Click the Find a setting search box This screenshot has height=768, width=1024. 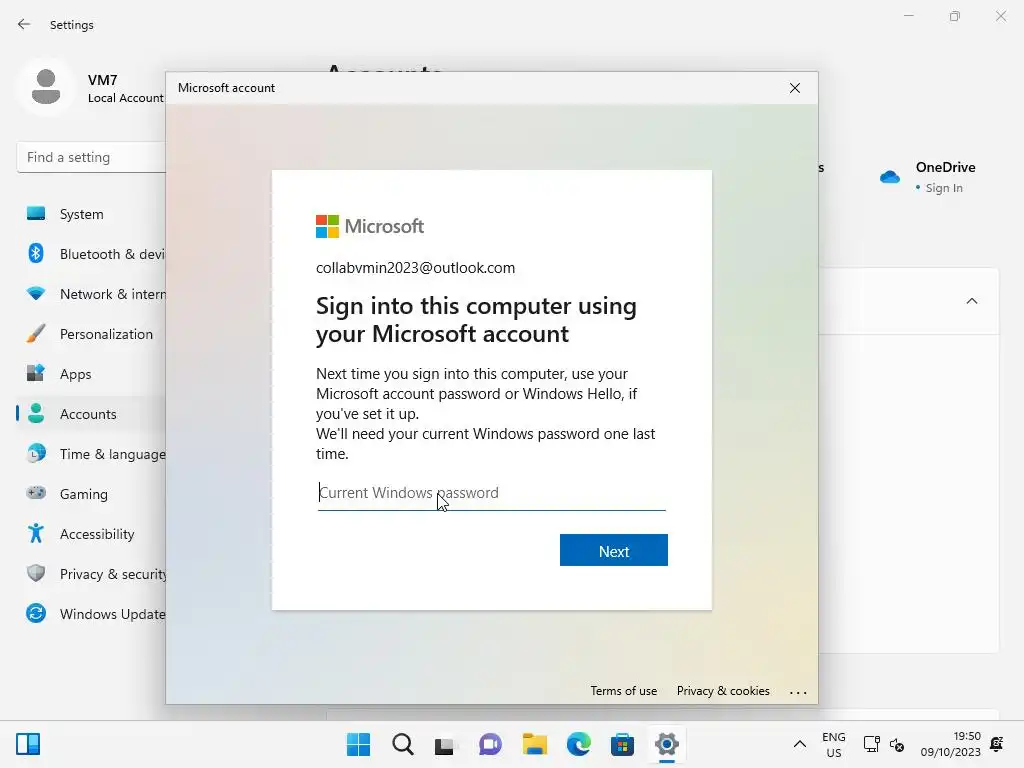91,157
